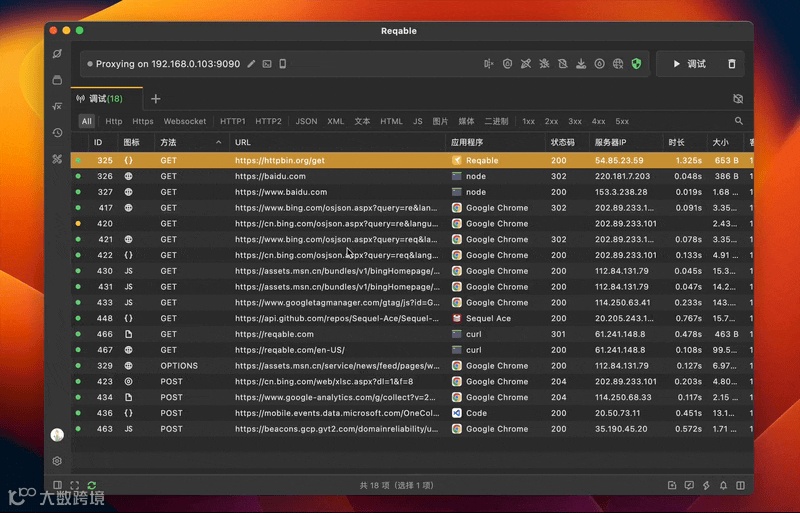800x513 pixels.
Task: Toggle the 2xx status filter
Action: tap(551, 121)
